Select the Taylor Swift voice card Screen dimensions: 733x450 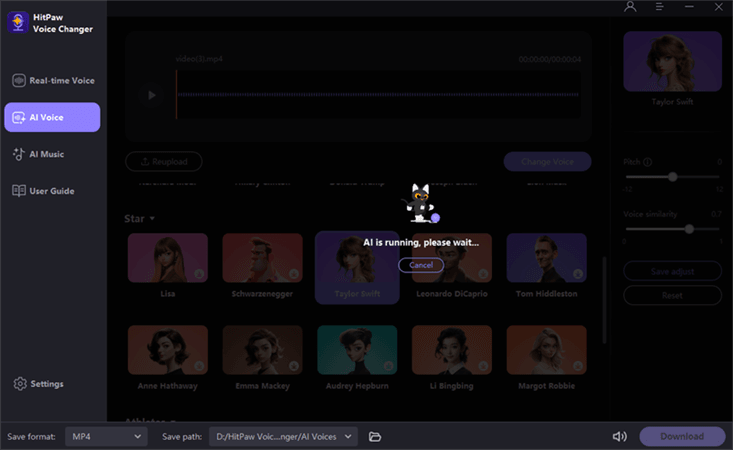tap(357, 268)
